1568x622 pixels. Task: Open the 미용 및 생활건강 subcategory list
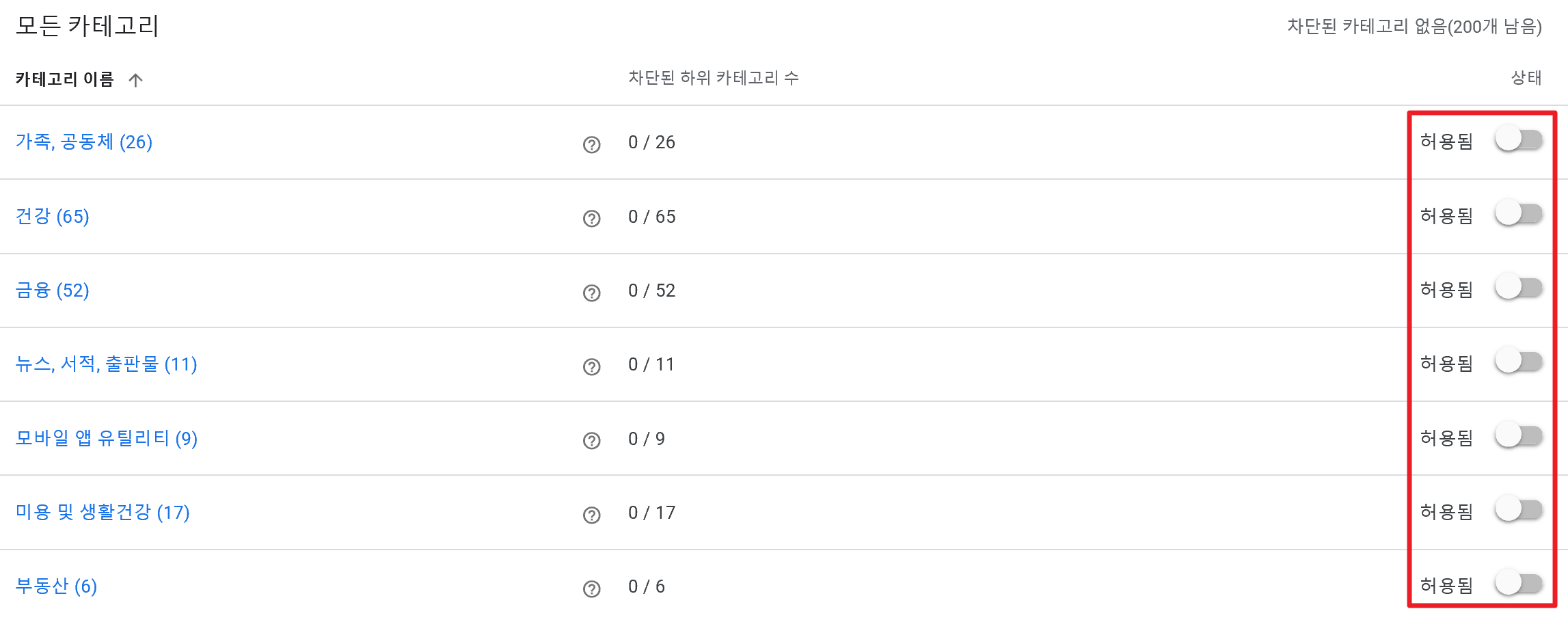(103, 512)
